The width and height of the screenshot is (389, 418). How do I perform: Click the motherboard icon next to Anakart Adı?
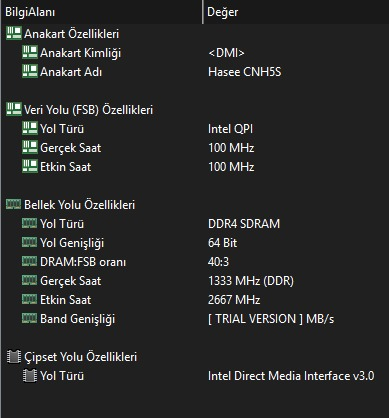[x=30, y=71]
